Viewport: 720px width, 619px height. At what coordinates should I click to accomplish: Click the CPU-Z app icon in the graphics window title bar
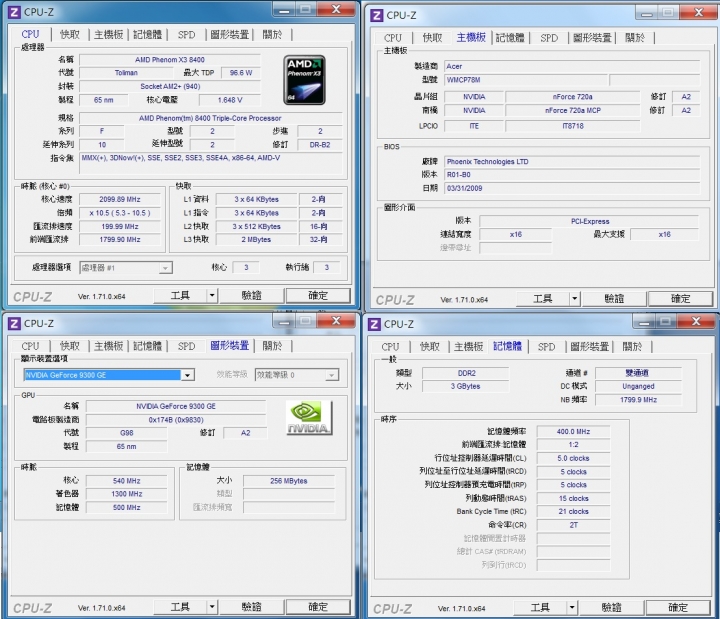14,324
